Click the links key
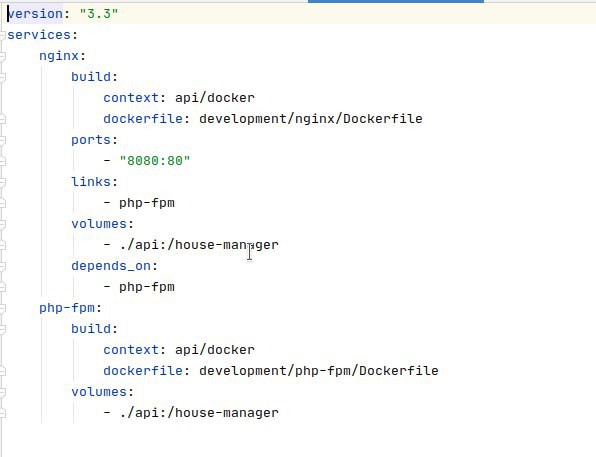 tap(91, 182)
